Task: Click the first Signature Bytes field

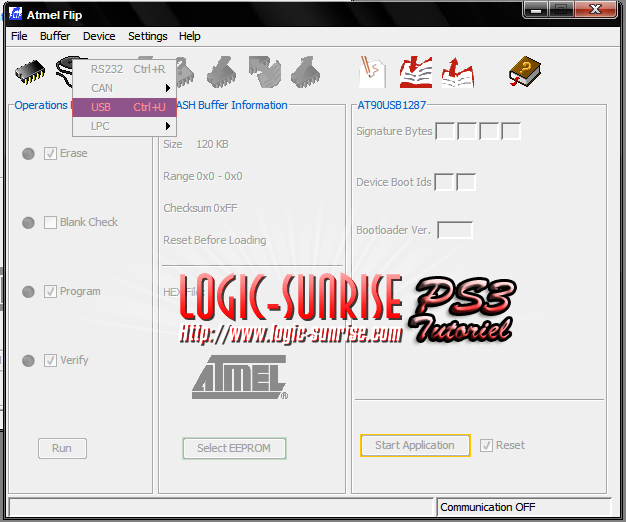Action: (446, 131)
